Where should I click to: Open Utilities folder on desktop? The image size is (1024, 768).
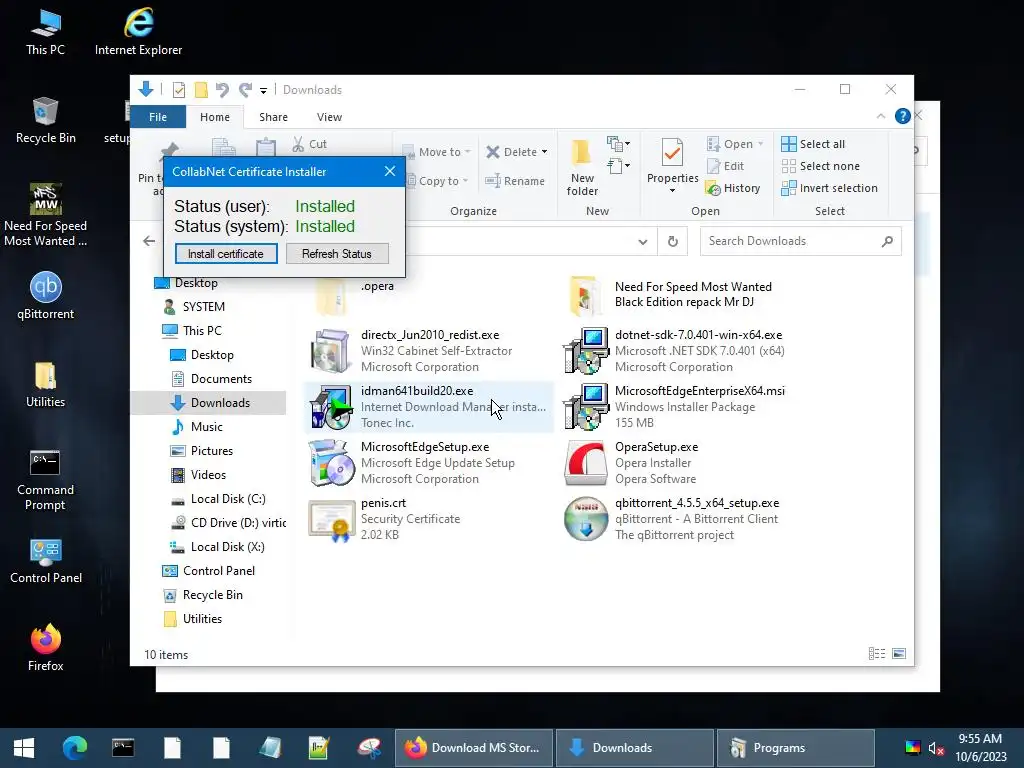pyautogui.click(x=46, y=385)
